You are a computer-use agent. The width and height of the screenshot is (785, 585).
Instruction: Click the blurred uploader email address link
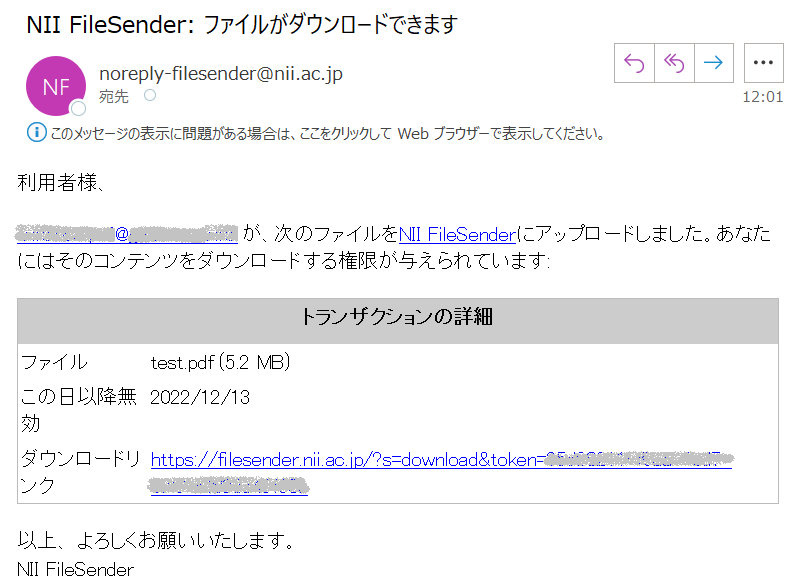click(127, 235)
